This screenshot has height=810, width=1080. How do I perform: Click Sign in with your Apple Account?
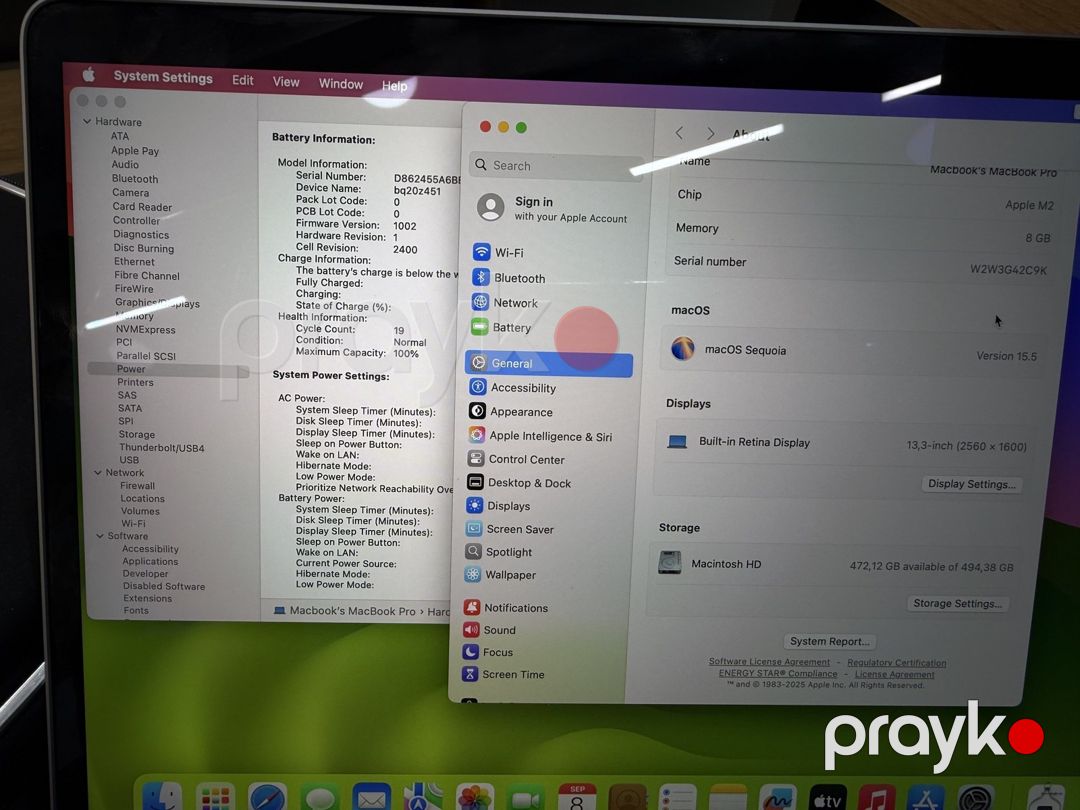pos(552,209)
